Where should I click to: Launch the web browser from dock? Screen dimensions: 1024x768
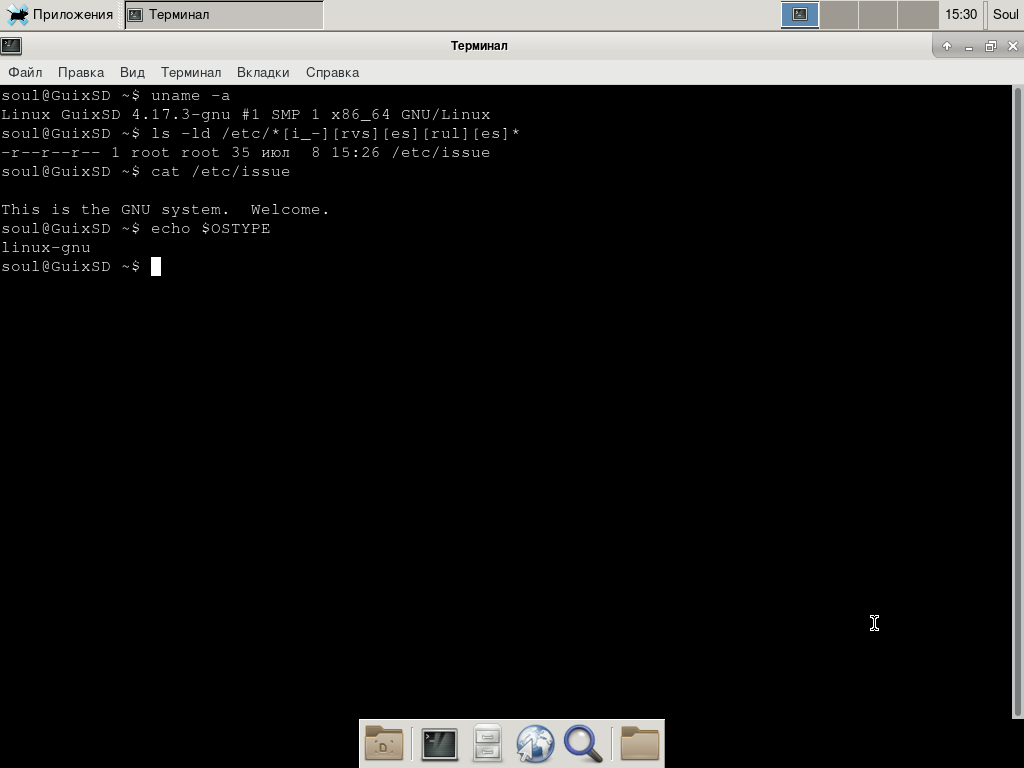(x=535, y=743)
